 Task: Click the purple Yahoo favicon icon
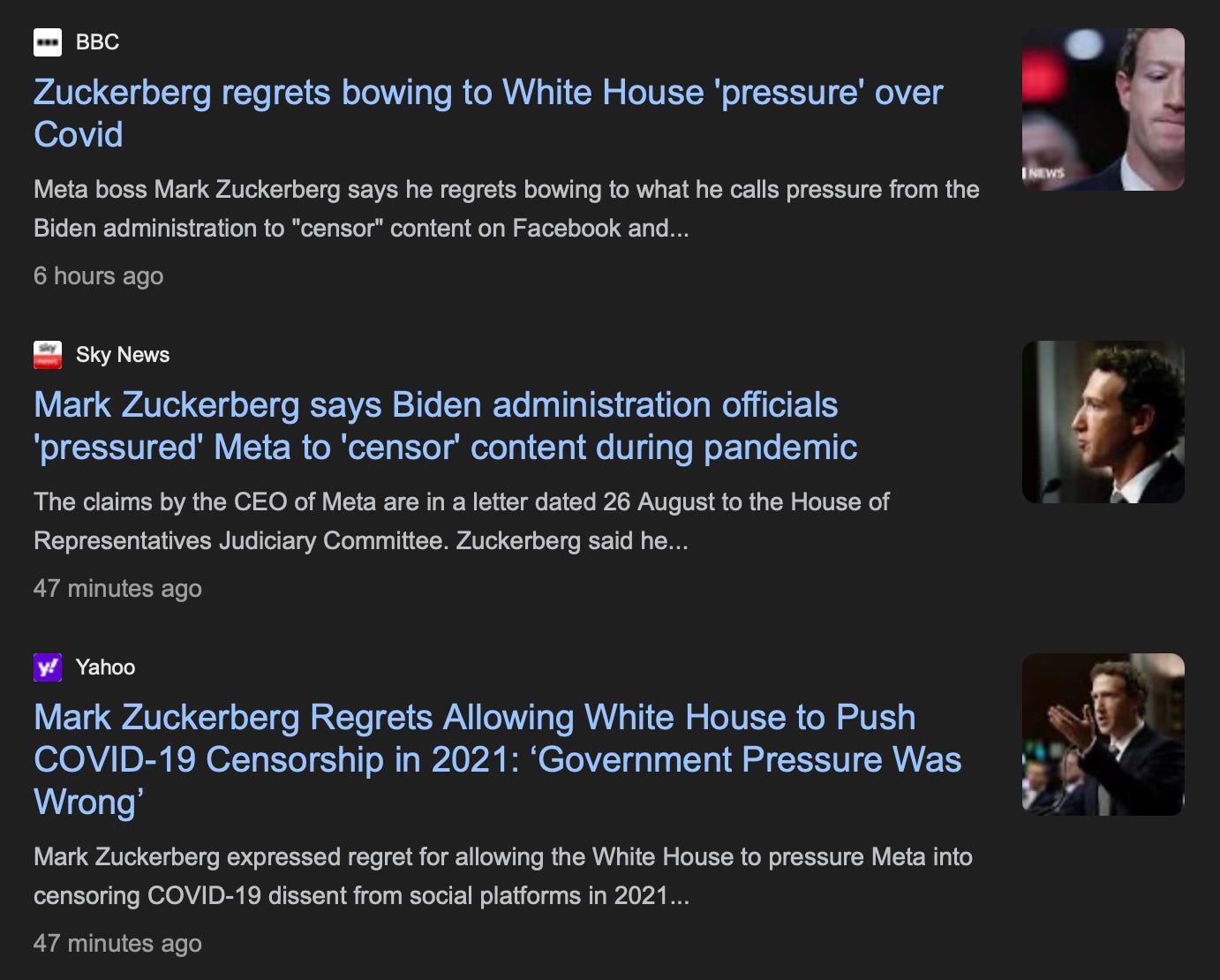click(48, 667)
